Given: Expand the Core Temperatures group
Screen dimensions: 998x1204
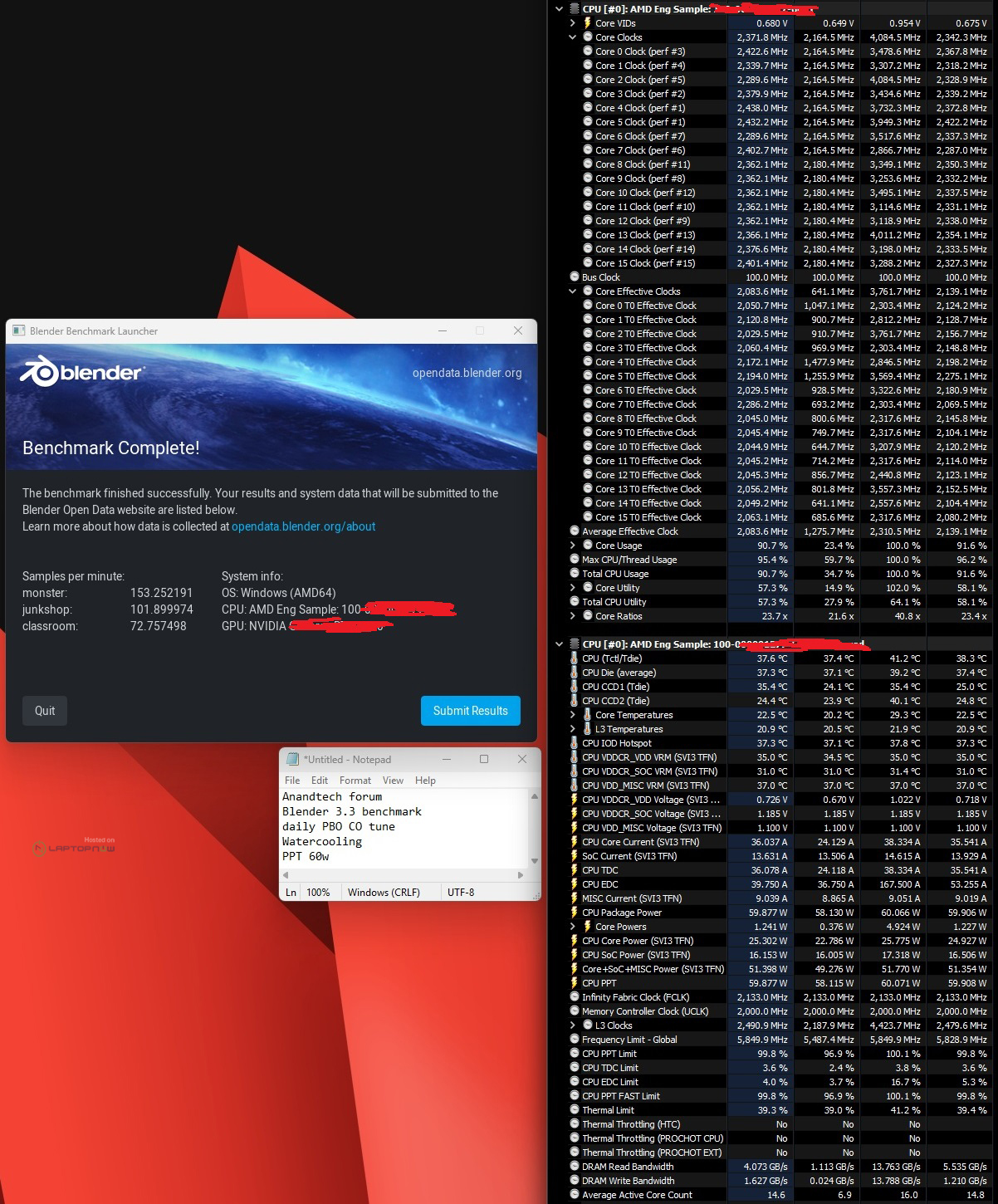Looking at the screenshot, I should coord(573,715).
